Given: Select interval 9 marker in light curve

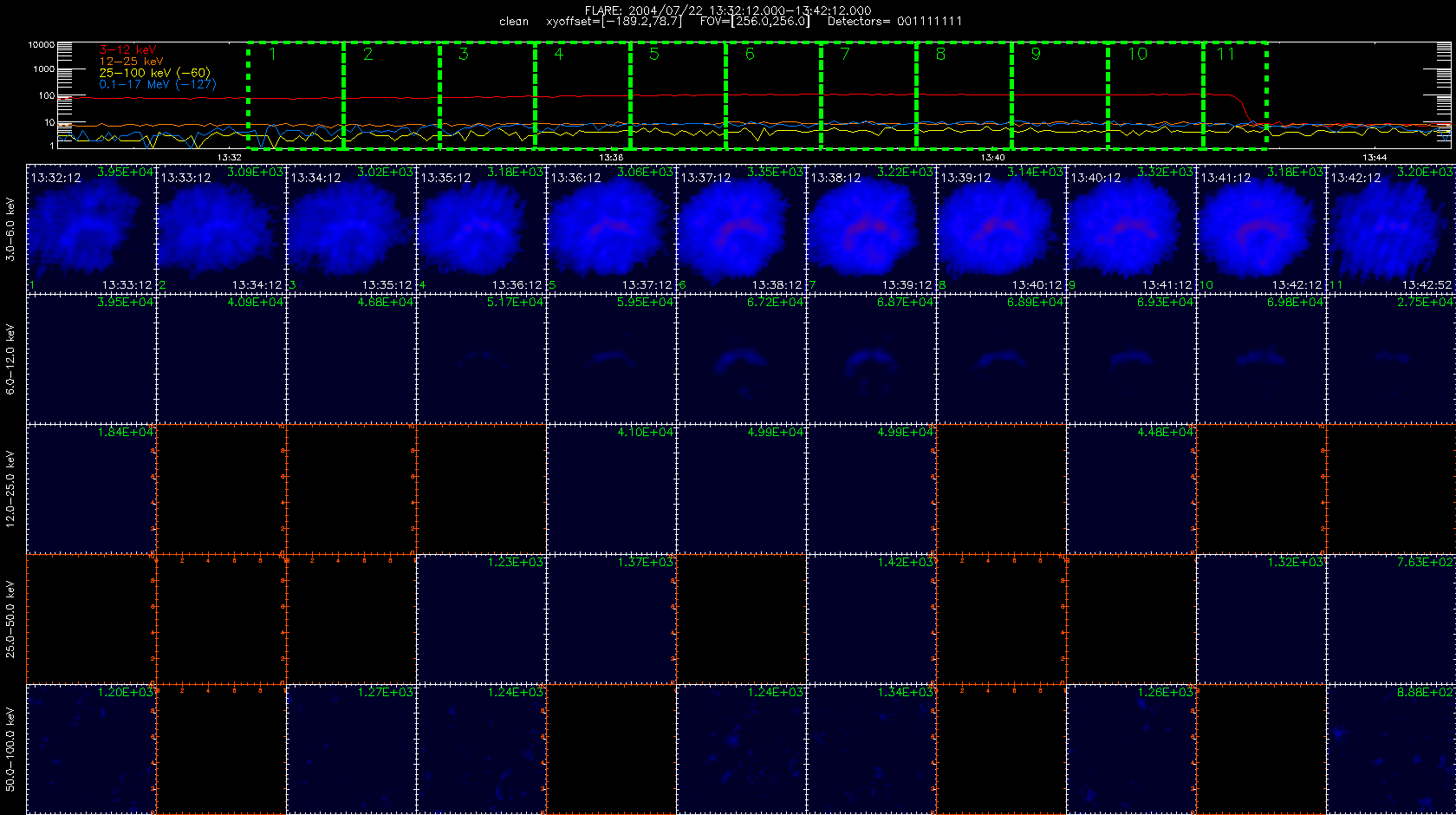Looking at the screenshot, I should click(1036, 55).
